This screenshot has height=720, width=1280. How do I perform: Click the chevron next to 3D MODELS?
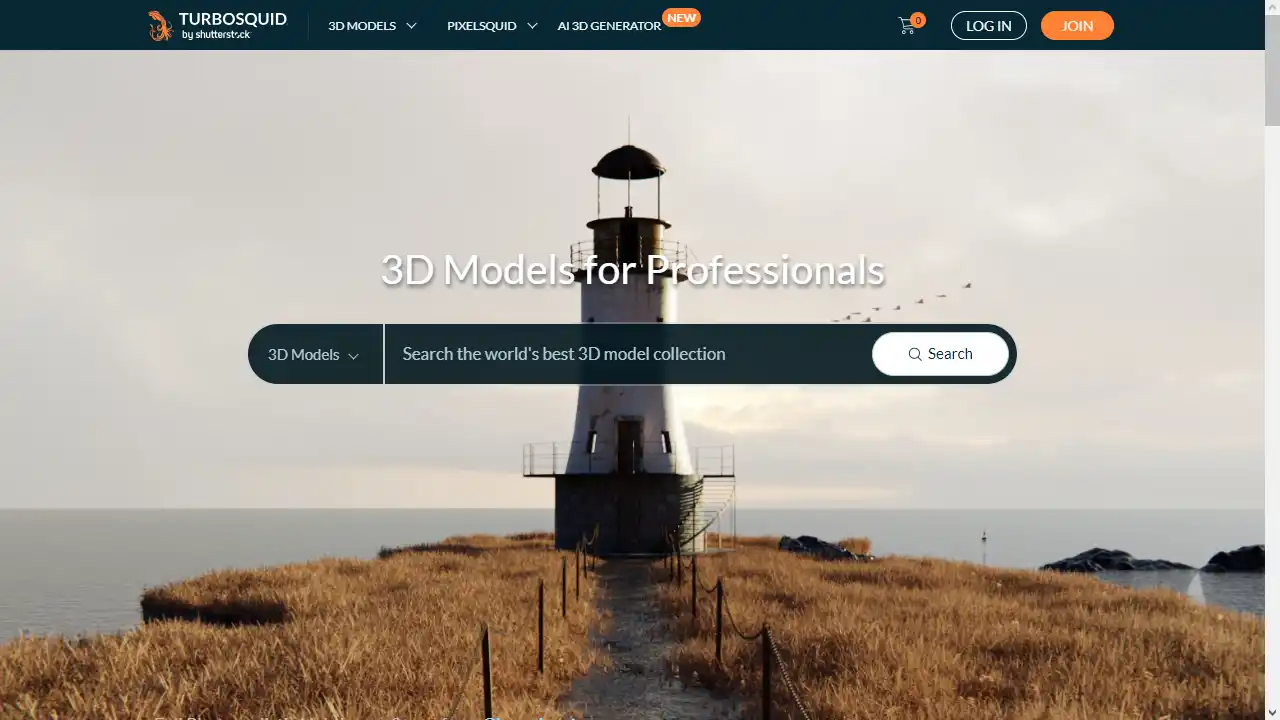[x=410, y=26]
